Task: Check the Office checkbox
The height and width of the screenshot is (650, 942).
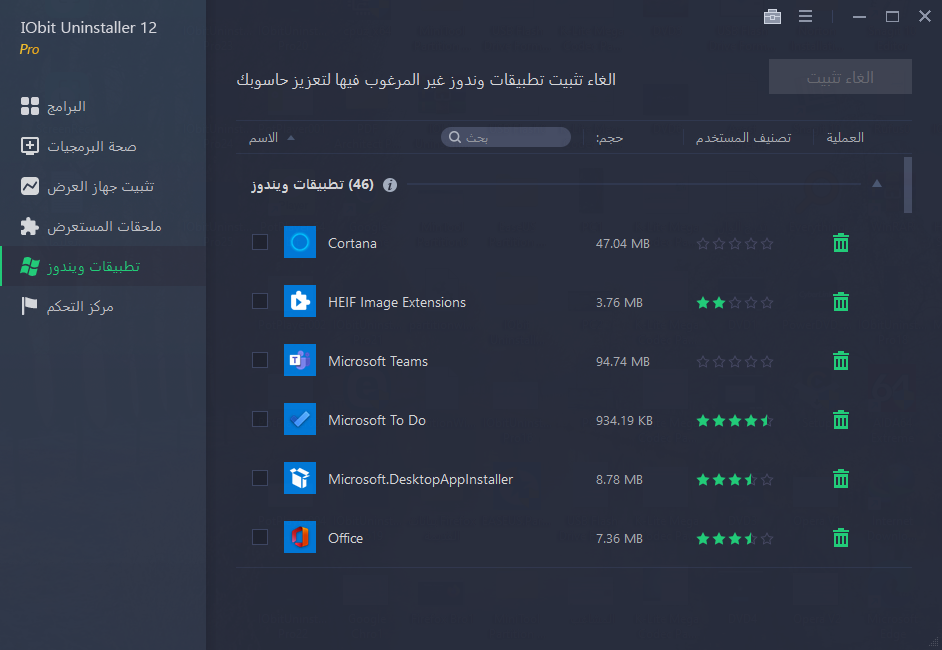Action: pyautogui.click(x=260, y=537)
